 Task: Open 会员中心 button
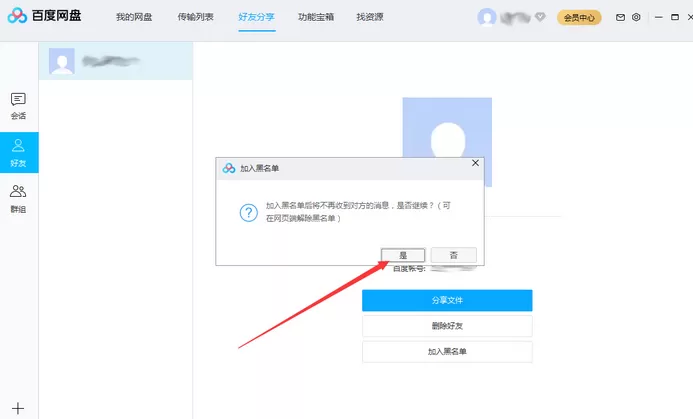tap(579, 18)
